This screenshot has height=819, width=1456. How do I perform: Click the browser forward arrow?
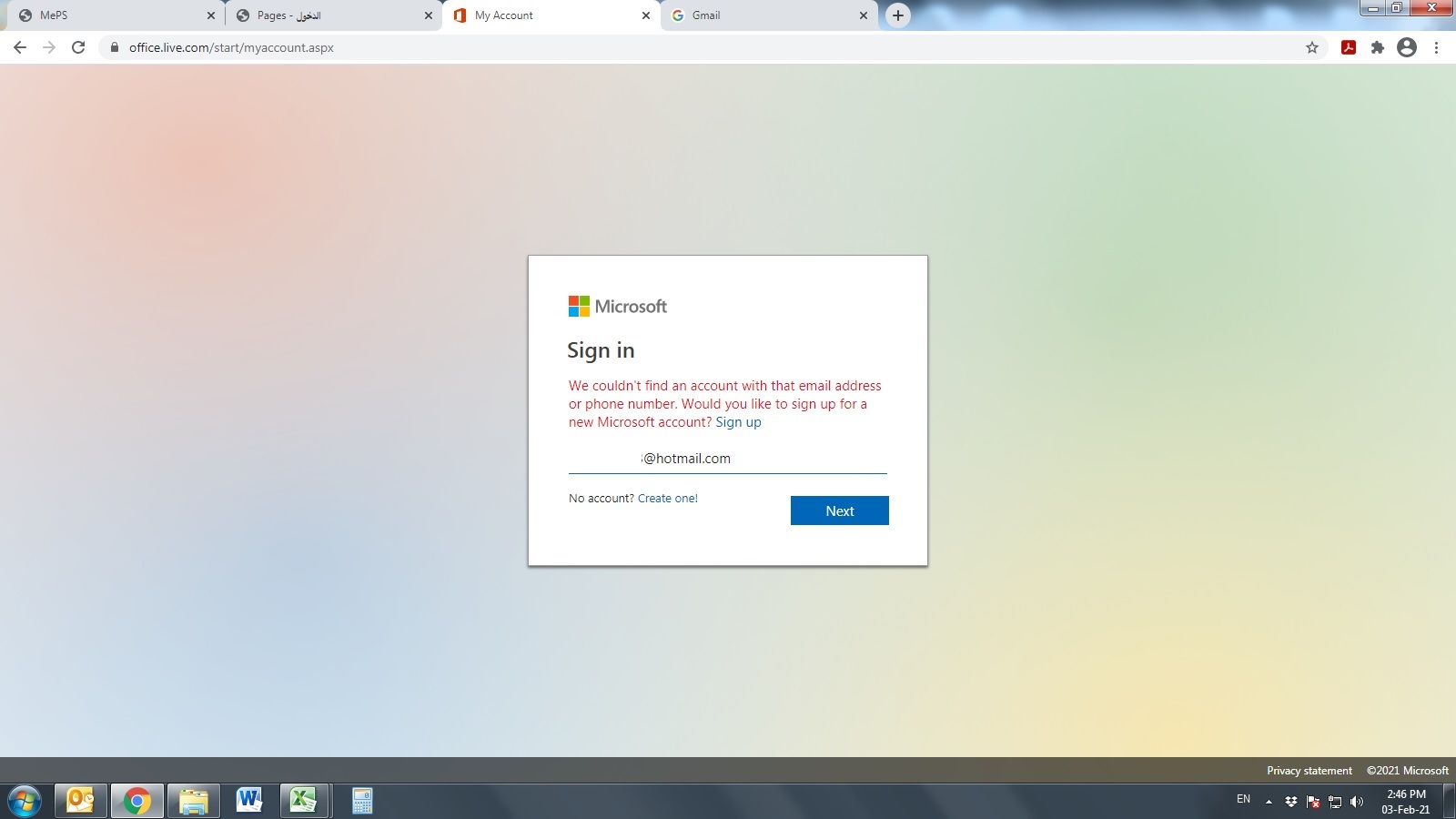pos(49,47)
